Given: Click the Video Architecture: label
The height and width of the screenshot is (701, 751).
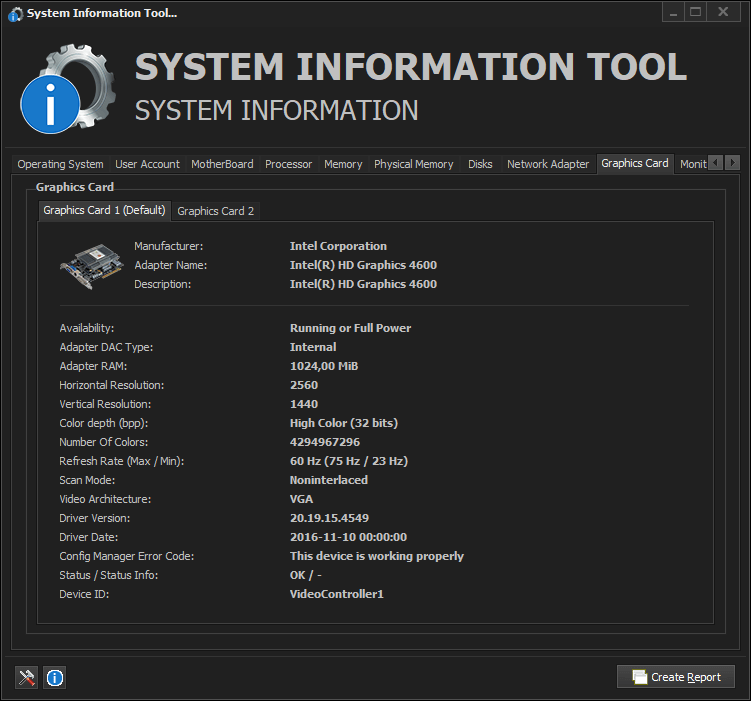Looking at the screenshot, I should click(105, 499).
